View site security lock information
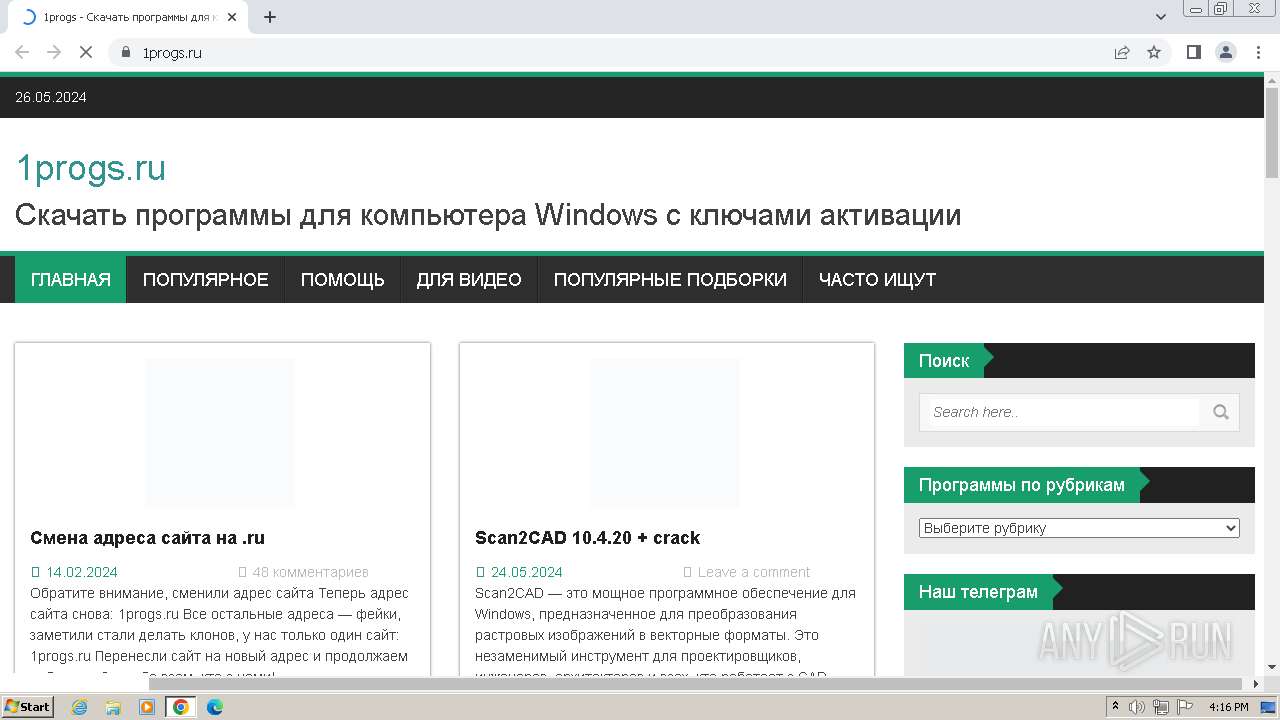The image size is (1280, 720). click(125, 52)
